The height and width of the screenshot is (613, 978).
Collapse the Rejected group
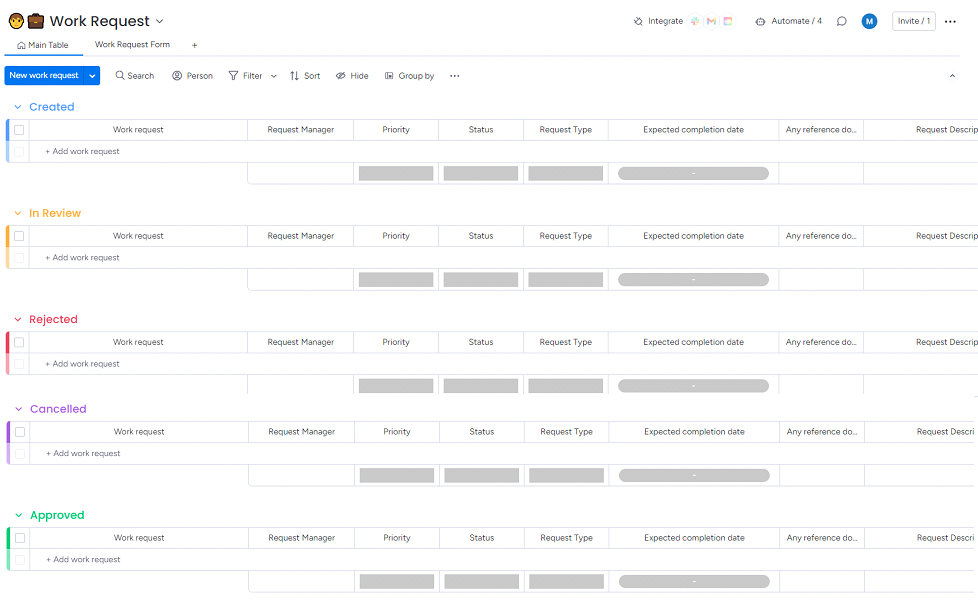18,319
